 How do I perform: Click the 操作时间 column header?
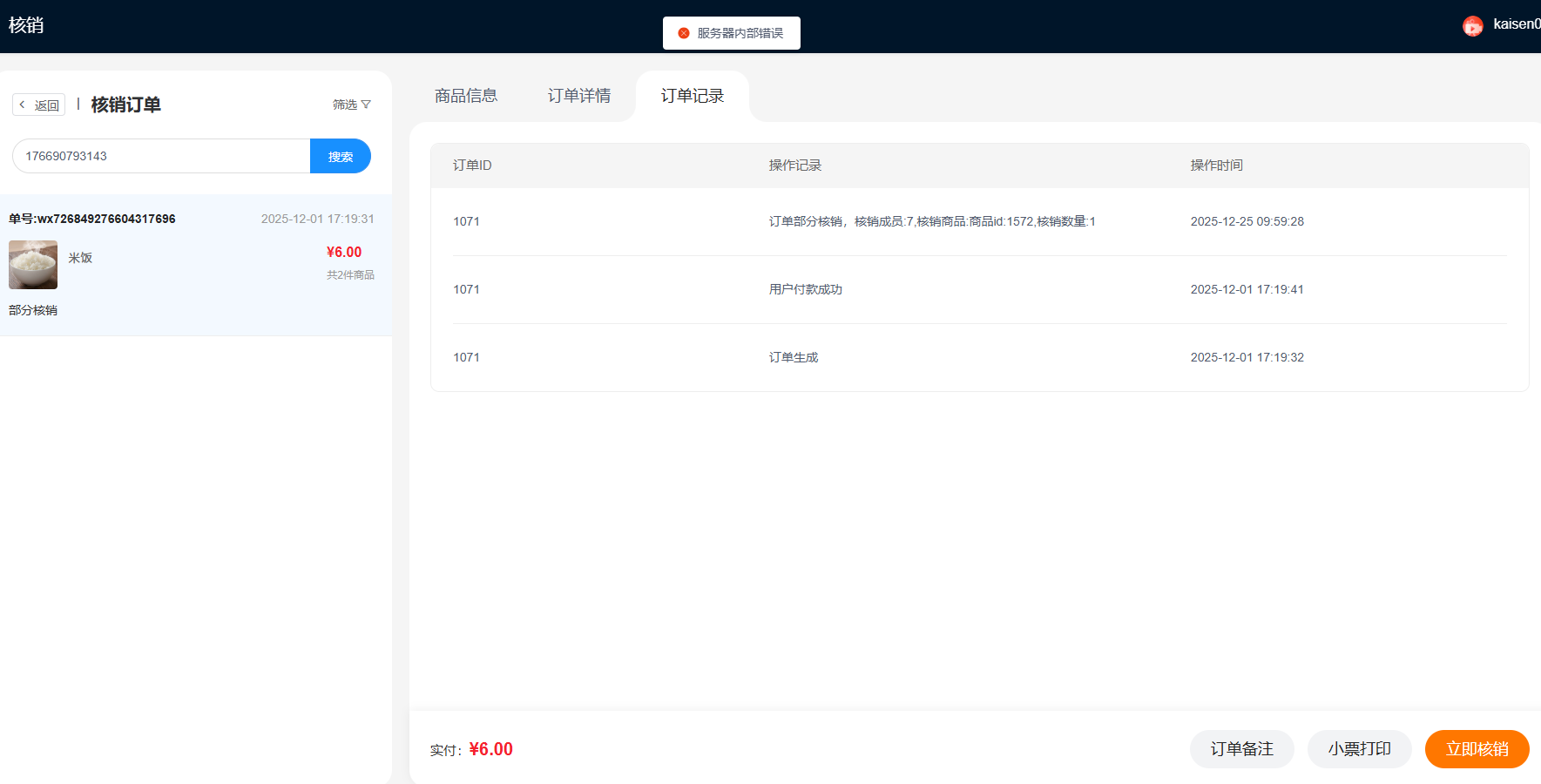point(1216,166)
